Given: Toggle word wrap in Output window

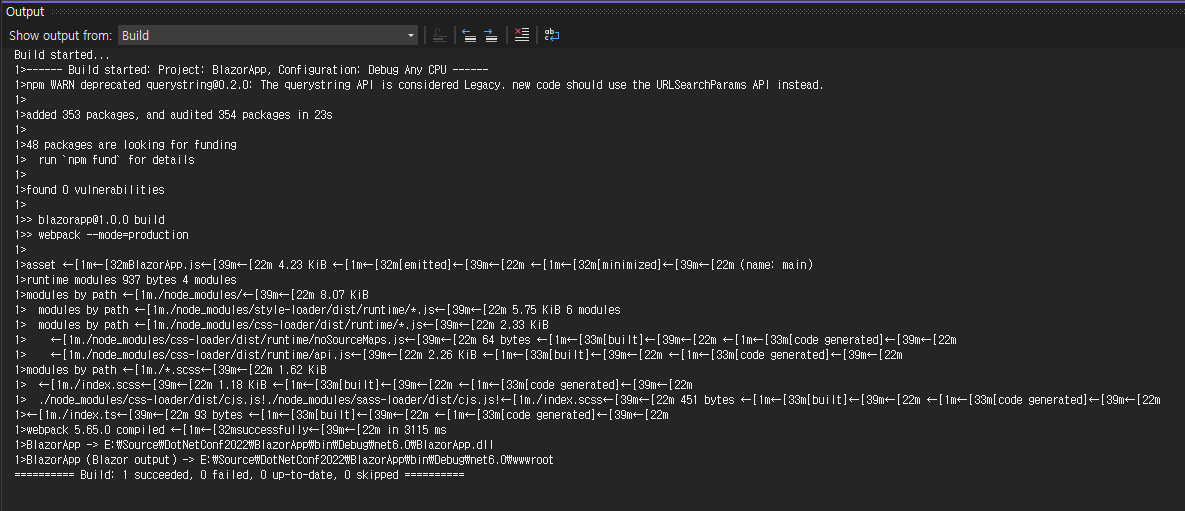Looking at the screenshot, I should tap(552, 36).
